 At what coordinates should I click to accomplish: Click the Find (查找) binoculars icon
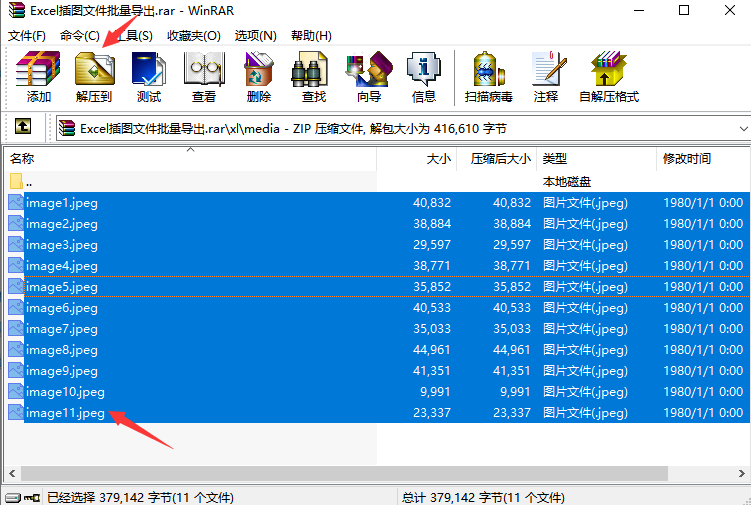(309, 69)
